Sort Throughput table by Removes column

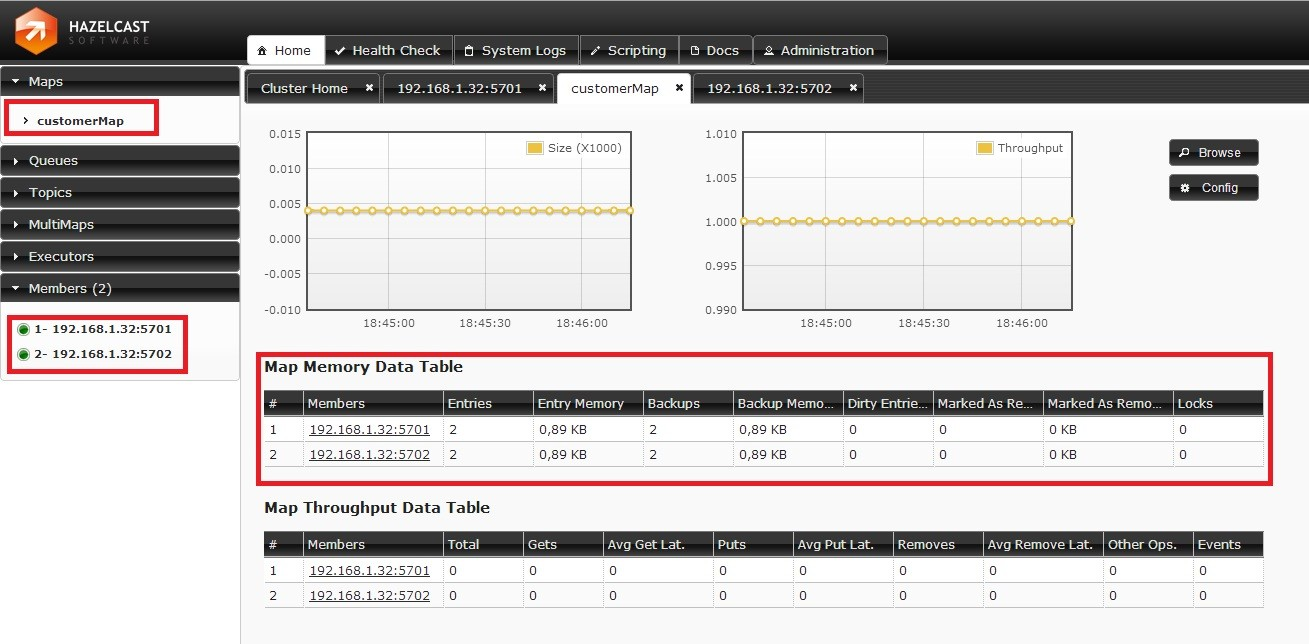click(x=938, y=544)
